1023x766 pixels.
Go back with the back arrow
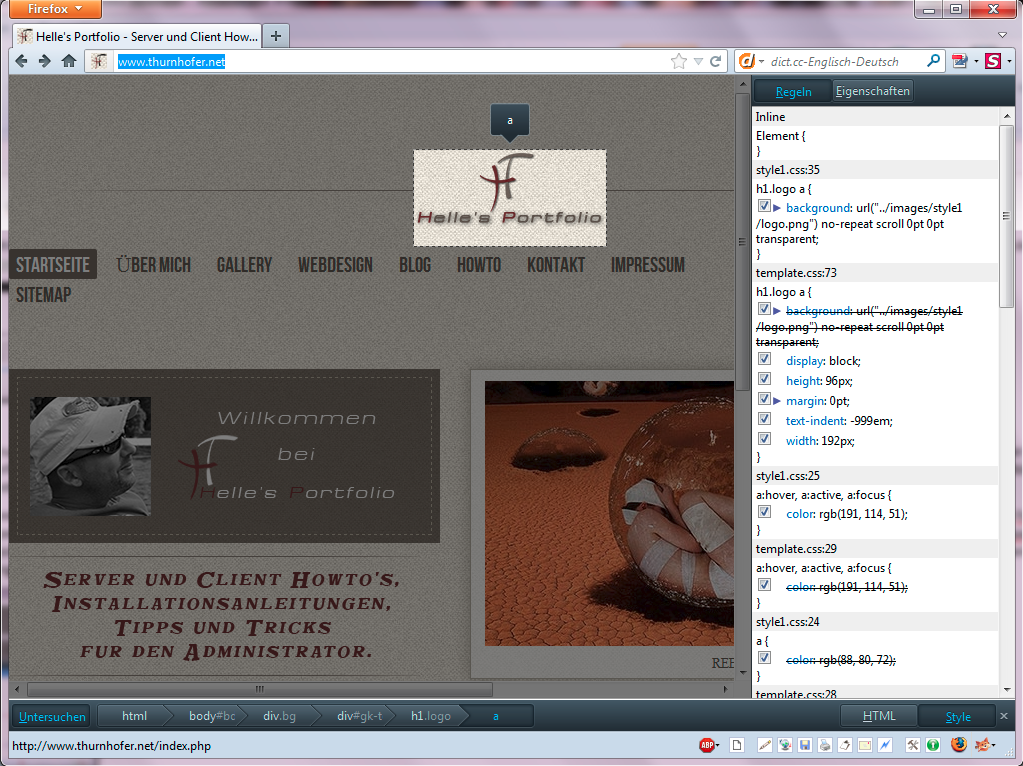22,61
